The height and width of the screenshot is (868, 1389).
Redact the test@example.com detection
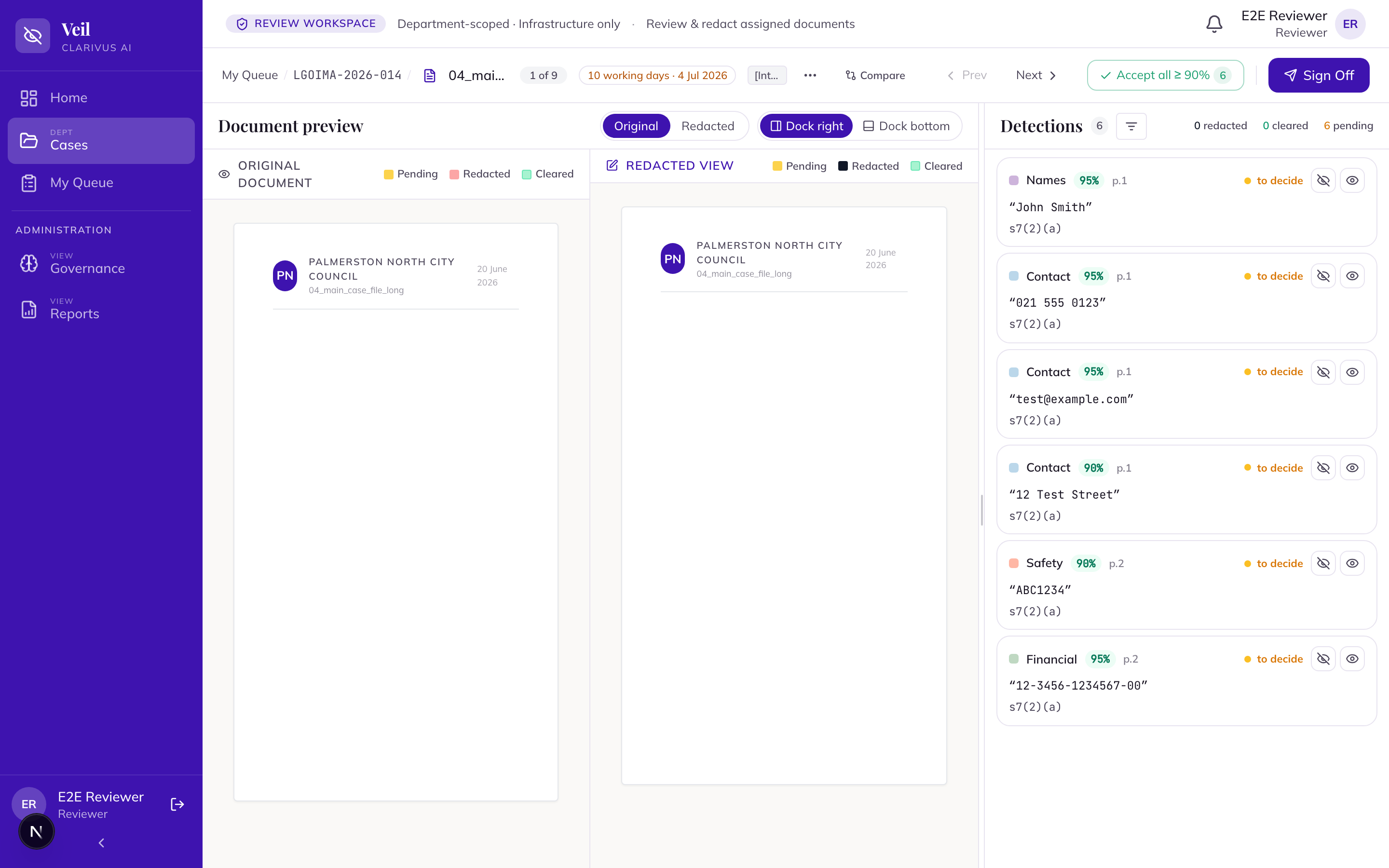(x=1323, y=372)
